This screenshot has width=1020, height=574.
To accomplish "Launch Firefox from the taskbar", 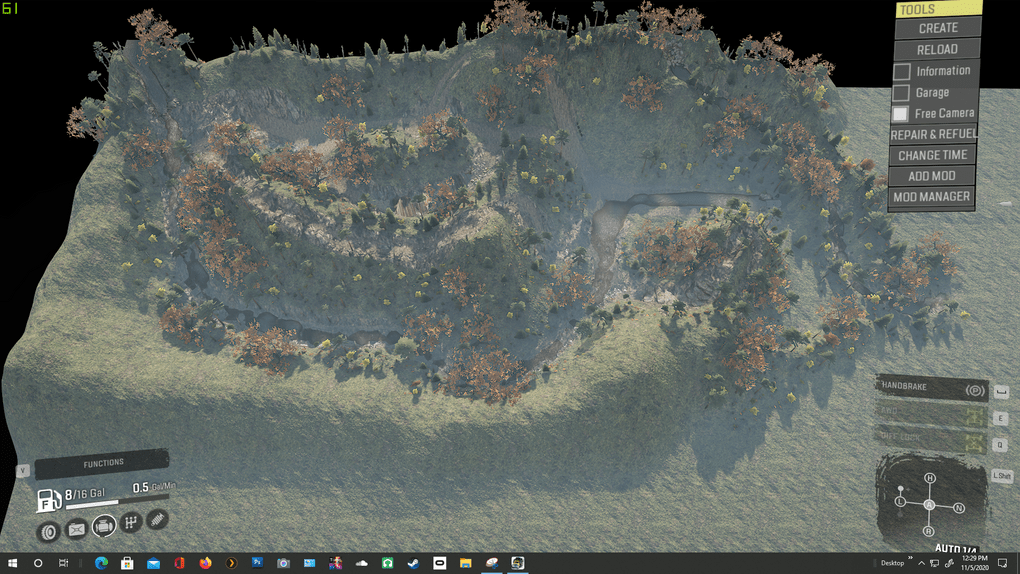I will click(205, 563).
